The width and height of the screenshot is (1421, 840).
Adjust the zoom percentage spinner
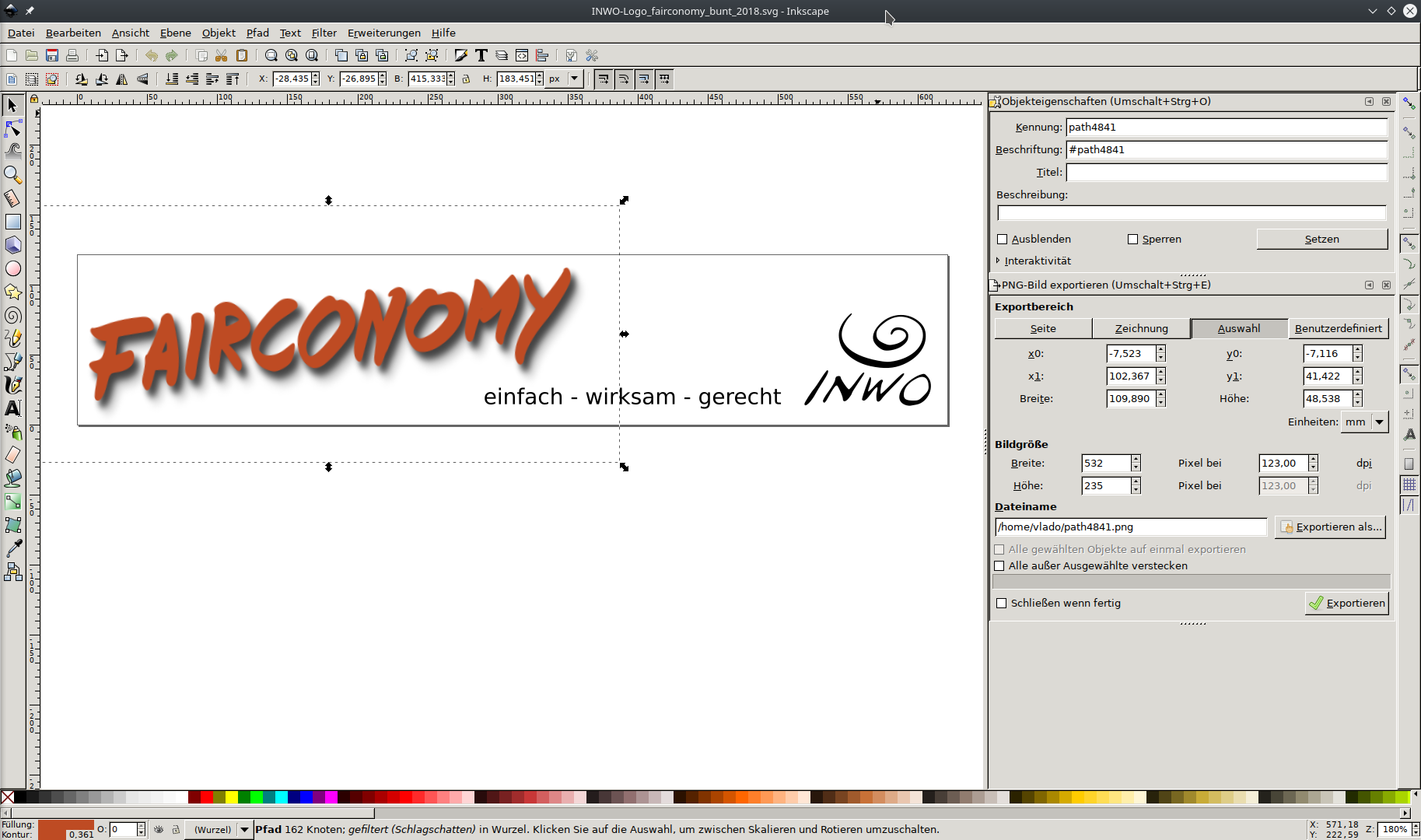point(1416,829)
